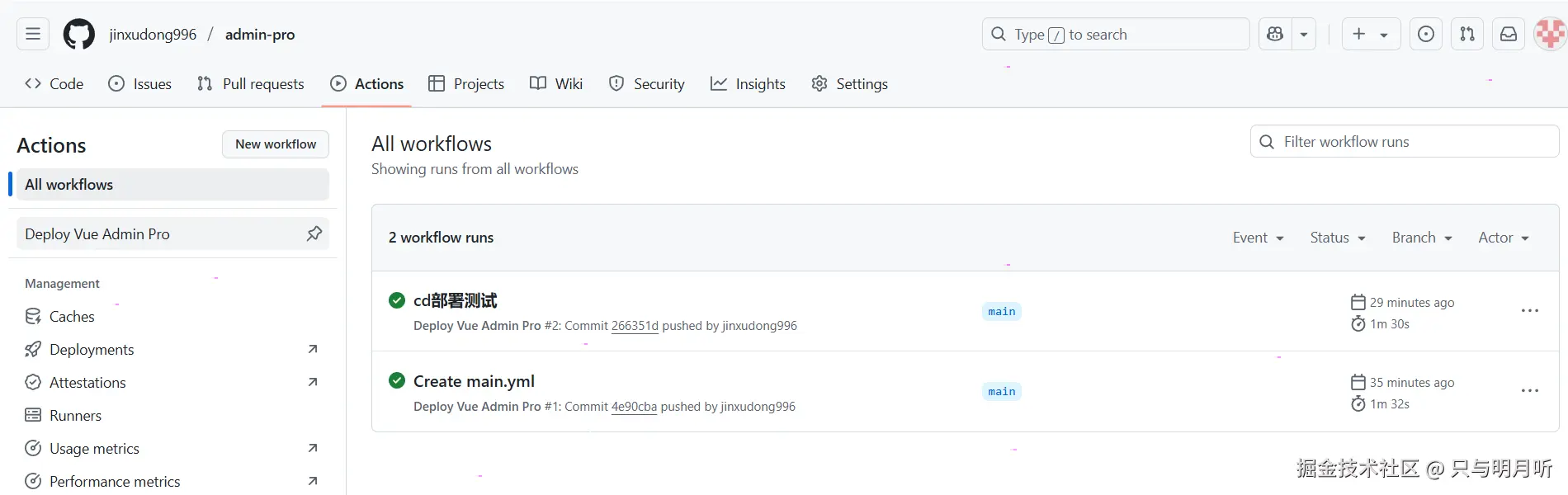Open pull requests shortcut icon in header
This screenshot has width=1568, height=495.
pos(1467,34)
